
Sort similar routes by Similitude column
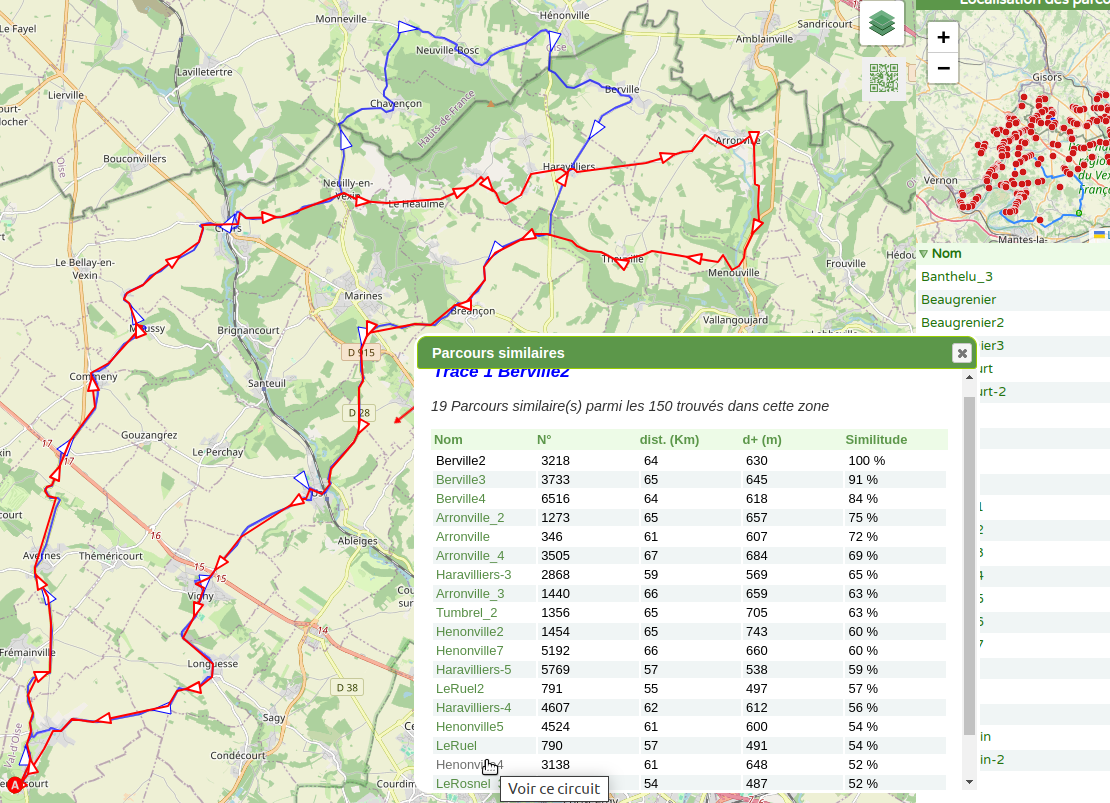click(x=876, y=440)
